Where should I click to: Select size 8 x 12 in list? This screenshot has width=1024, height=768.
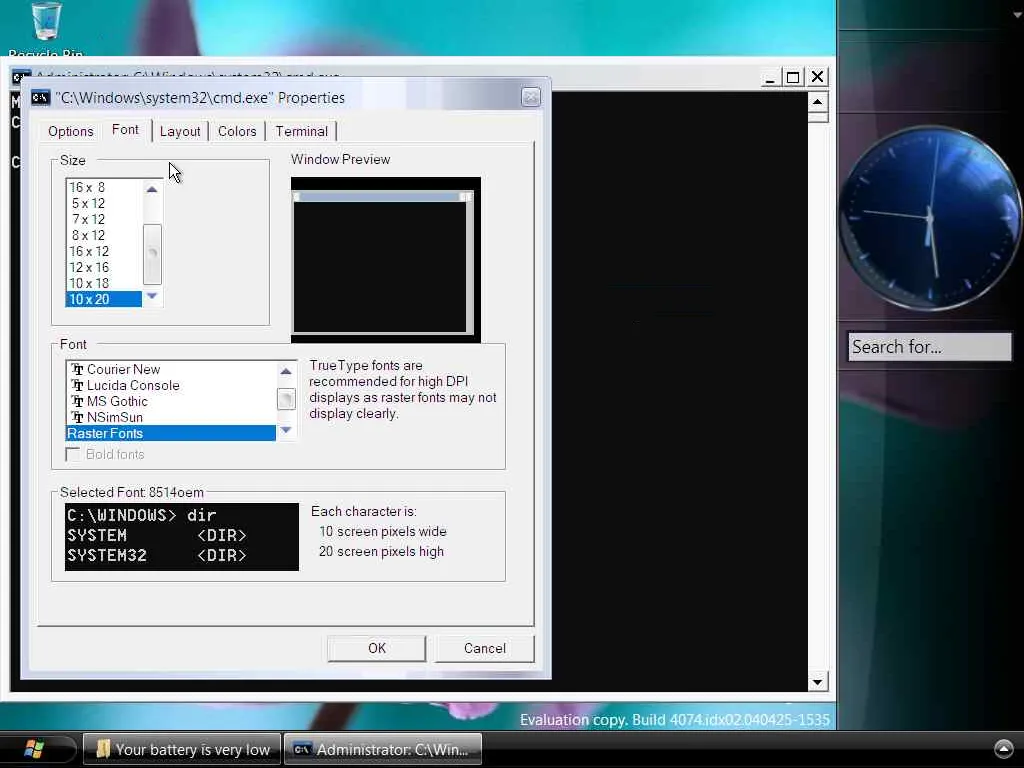(104, 235)
